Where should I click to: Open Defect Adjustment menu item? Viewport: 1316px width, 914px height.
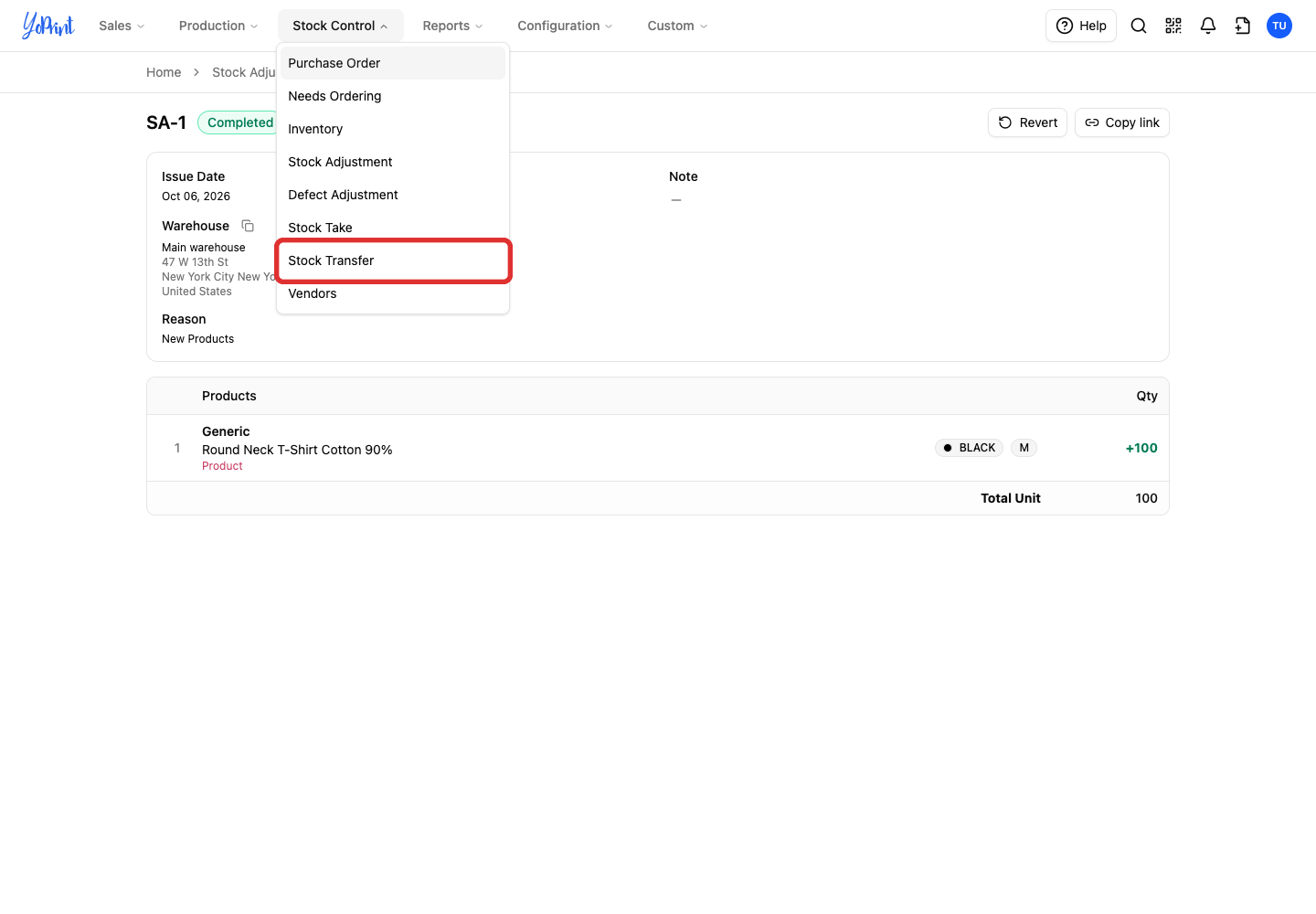click(x=393, y=195)
